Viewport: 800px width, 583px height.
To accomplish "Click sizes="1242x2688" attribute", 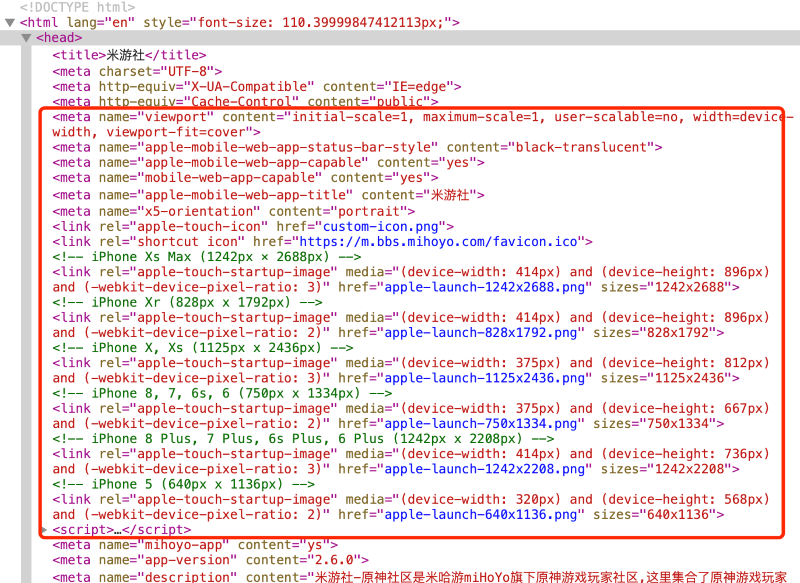I will [x=666, y=287].
